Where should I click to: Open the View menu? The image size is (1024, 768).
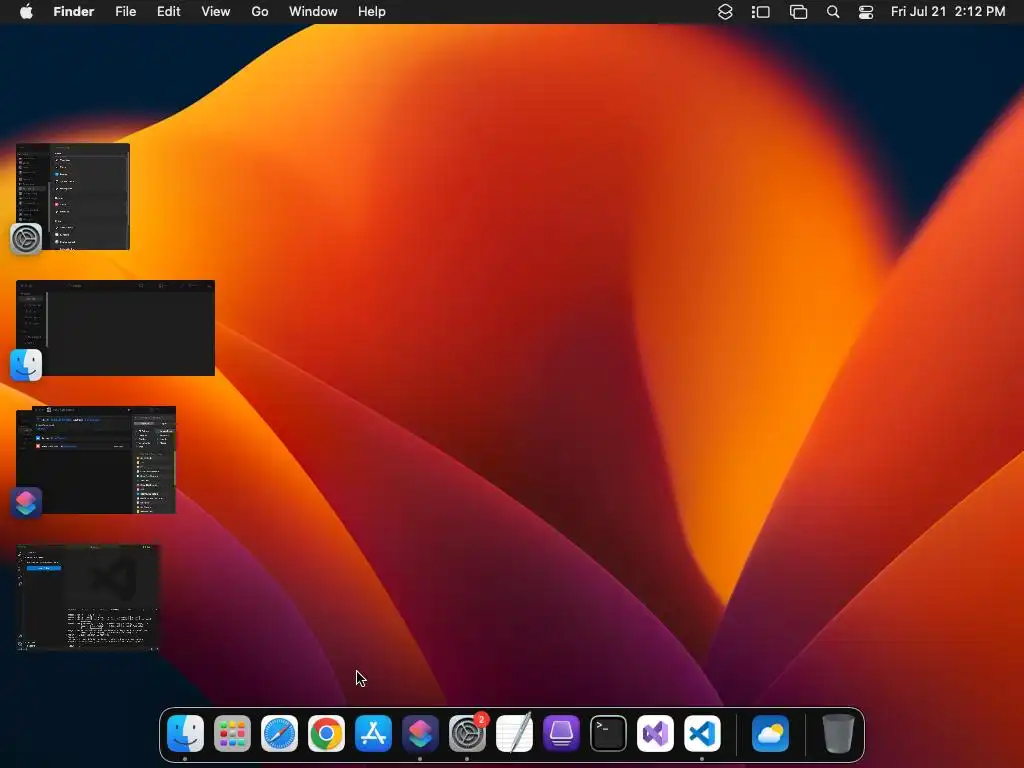pyautogui.click(x=216, y=12)
